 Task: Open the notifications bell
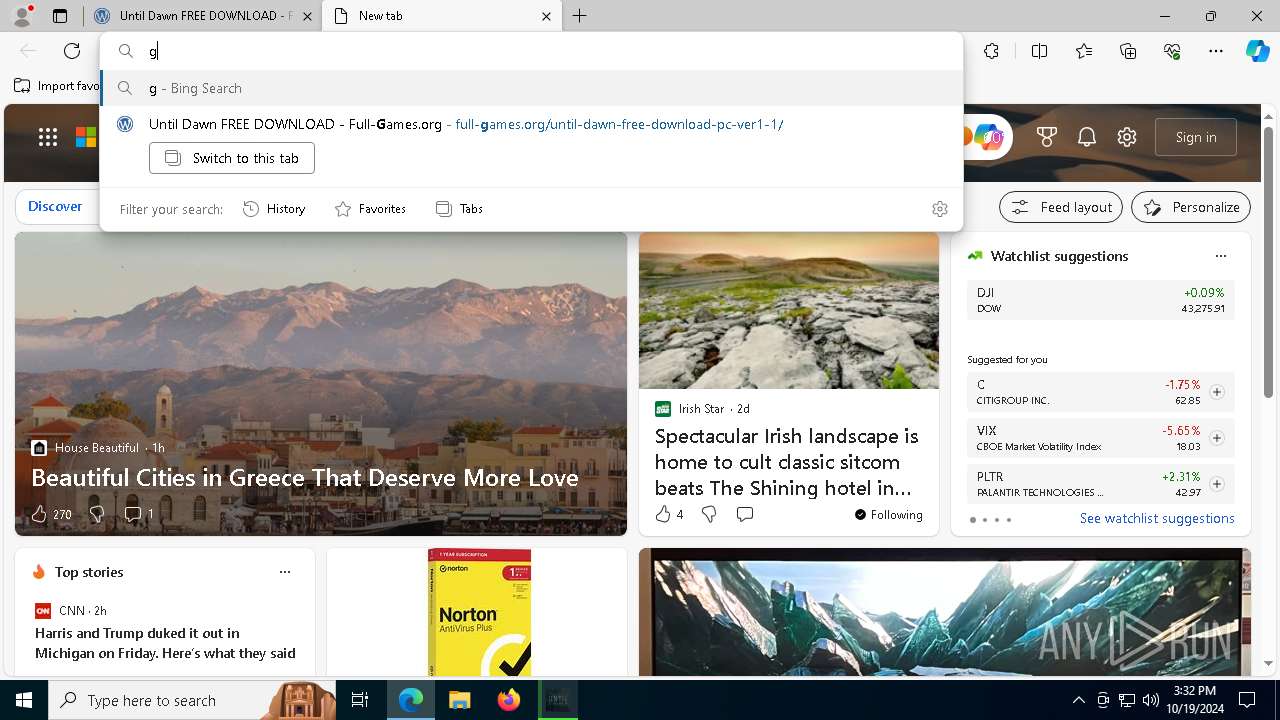1087,137
